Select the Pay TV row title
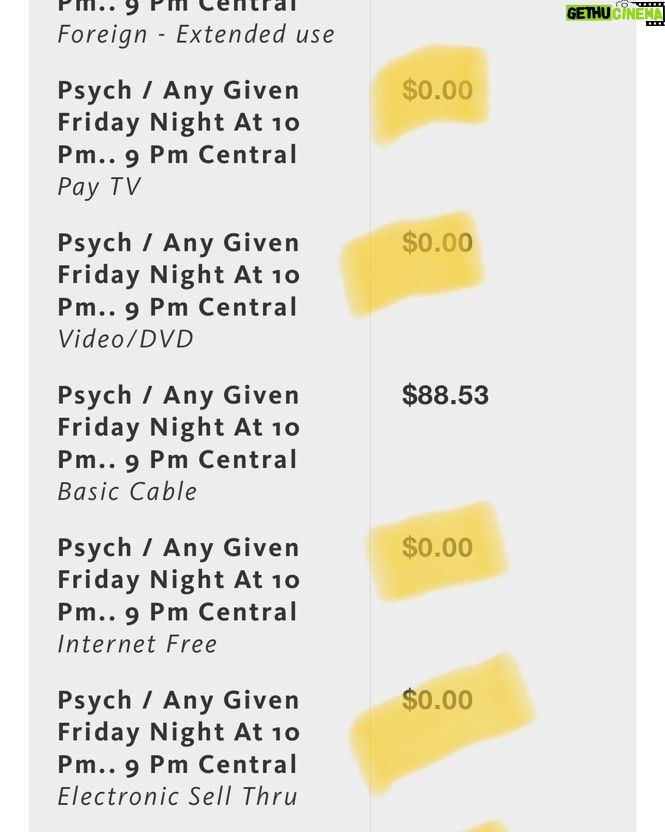The height and width of the screenshot is (832, 665). [179, 122]
